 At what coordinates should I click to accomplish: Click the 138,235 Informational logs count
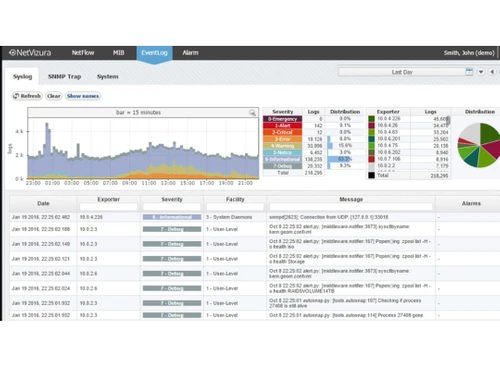pos(313,159)
